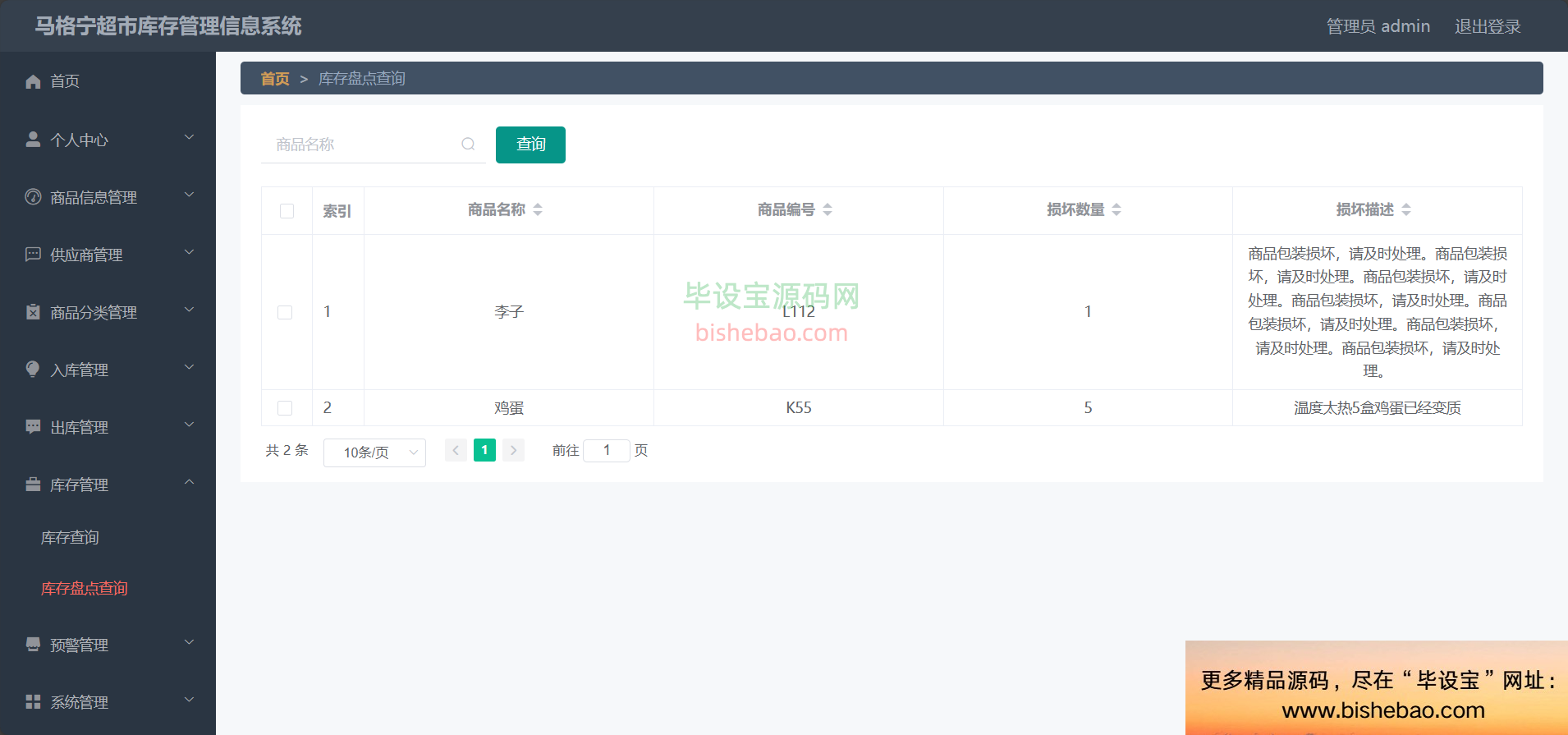Check the row for 李子

coord(285,312)
